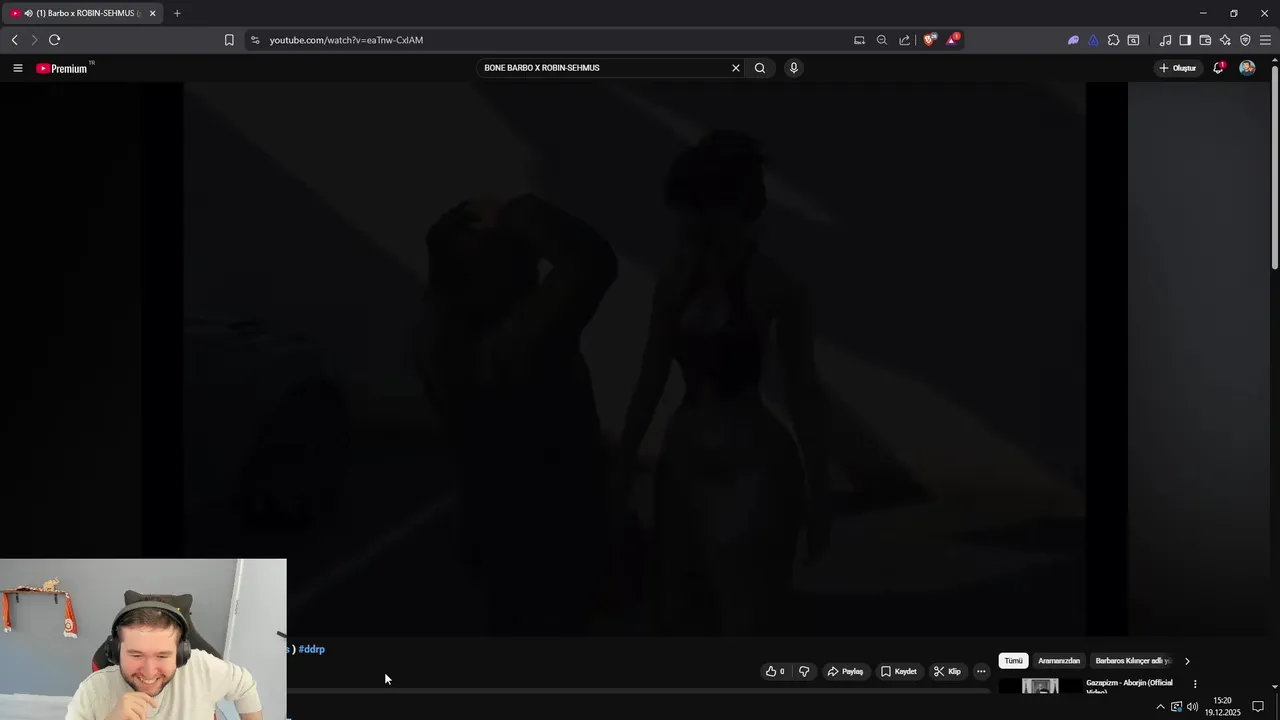Open options menu for Gazapizm Aborjin video
The height and width of the screenshot is (720, 1280).
point(1194,684)
